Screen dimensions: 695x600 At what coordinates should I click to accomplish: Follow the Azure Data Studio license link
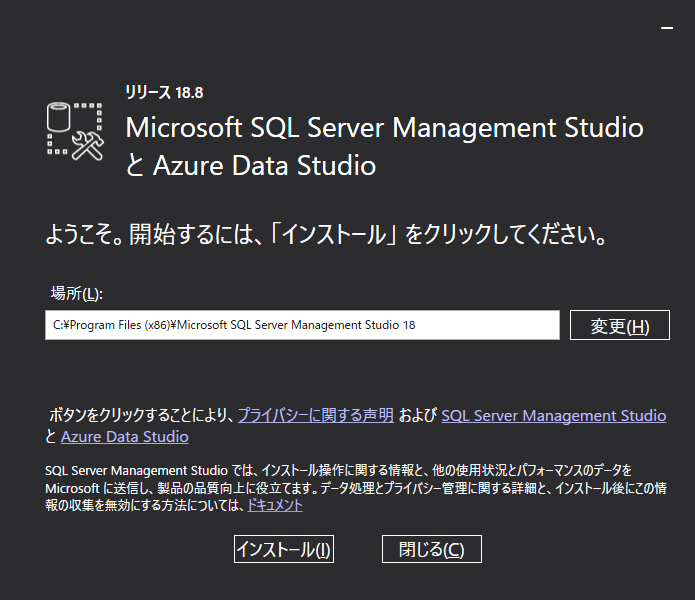point(124,437)
